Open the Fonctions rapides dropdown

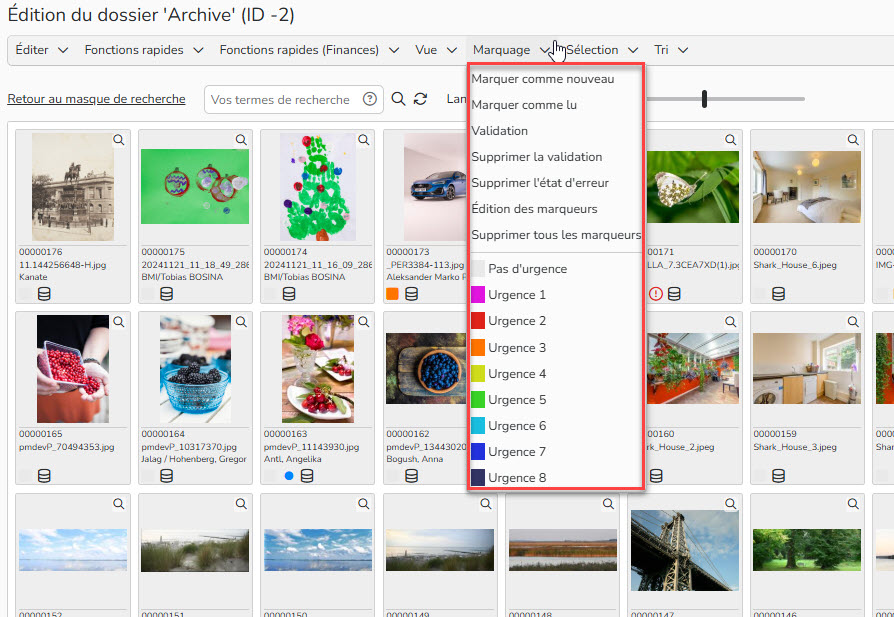coord(144,50)
